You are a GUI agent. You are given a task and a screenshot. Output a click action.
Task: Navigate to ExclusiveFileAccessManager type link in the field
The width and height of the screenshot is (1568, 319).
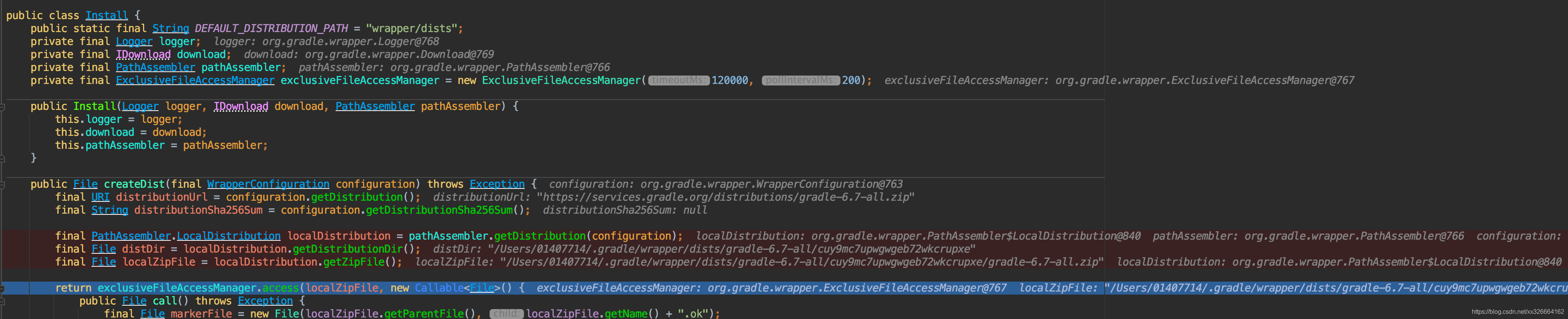pyautogui.click(x=195, y=81)
